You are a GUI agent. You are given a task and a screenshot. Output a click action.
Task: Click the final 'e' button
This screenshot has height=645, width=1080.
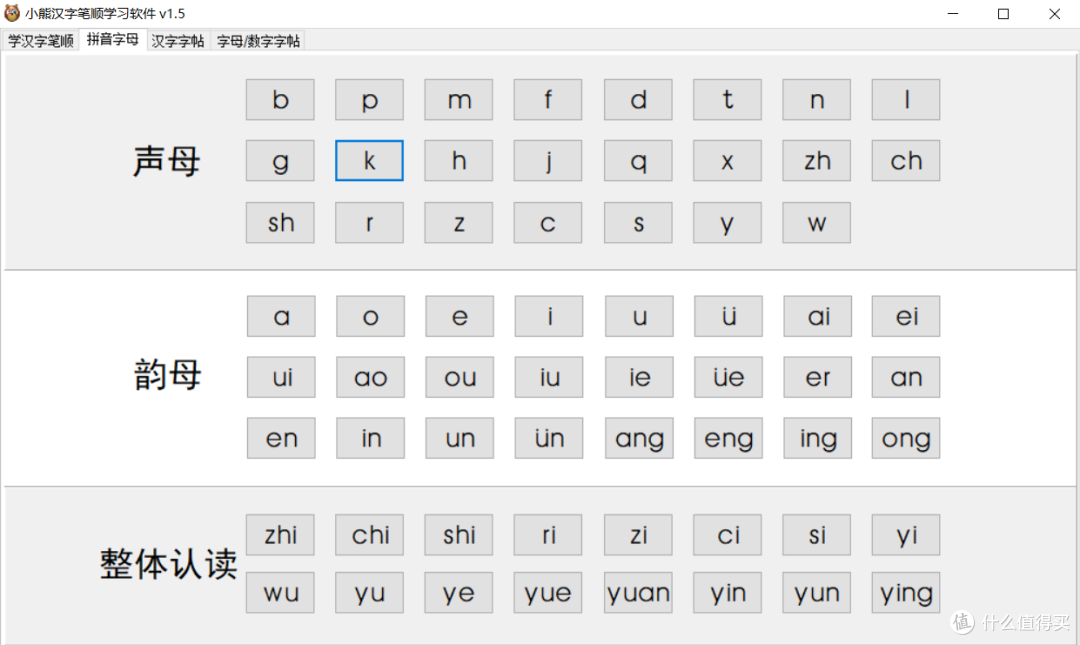point(459,316)
